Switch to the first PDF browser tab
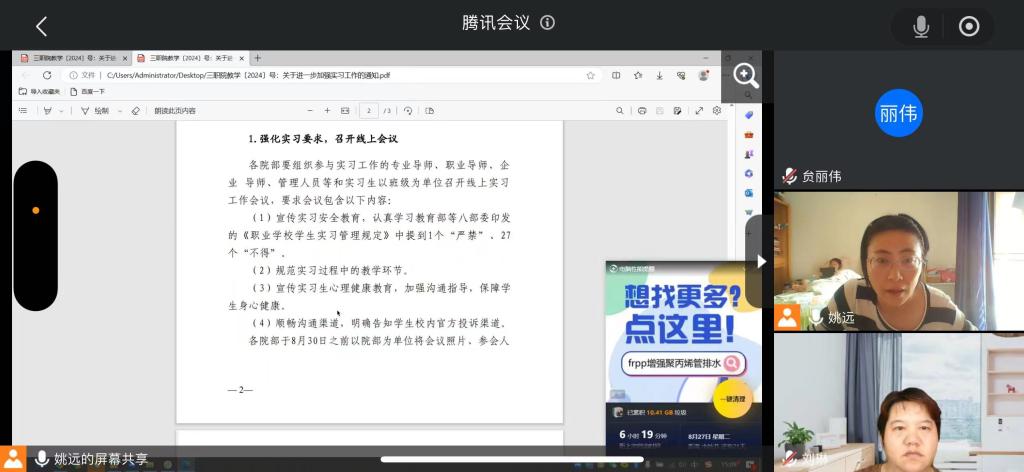Image resolution: width=1024 pixels, height=472 pixels. [72, 58]
